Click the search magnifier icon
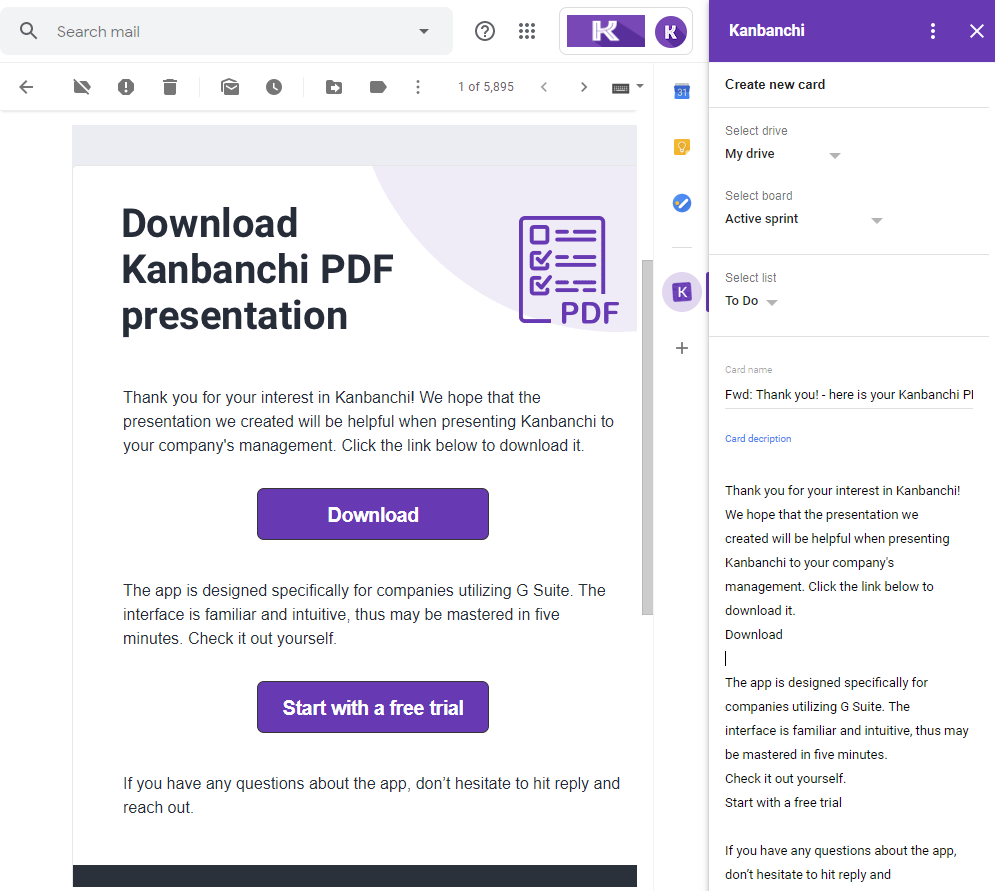Image resolution: width=995 pixels, height=891 pixels. [29, 30]
